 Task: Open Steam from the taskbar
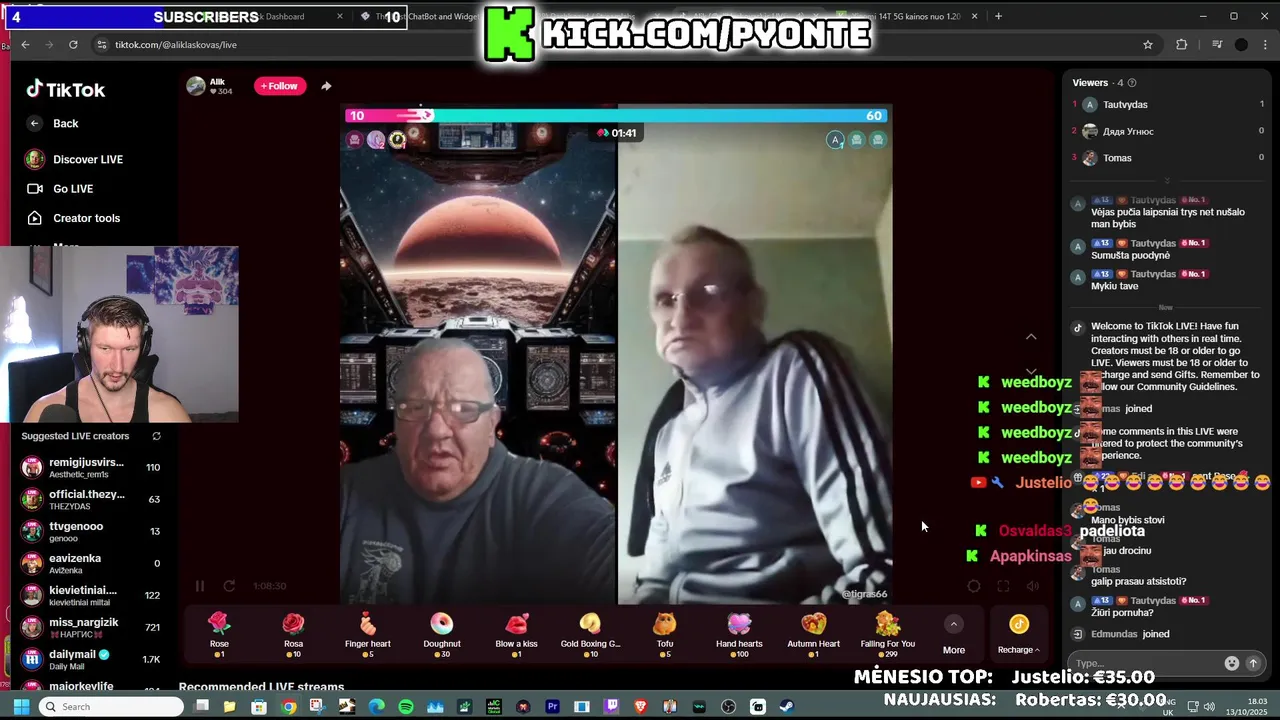pyautogui.click(x=787, y=707)
